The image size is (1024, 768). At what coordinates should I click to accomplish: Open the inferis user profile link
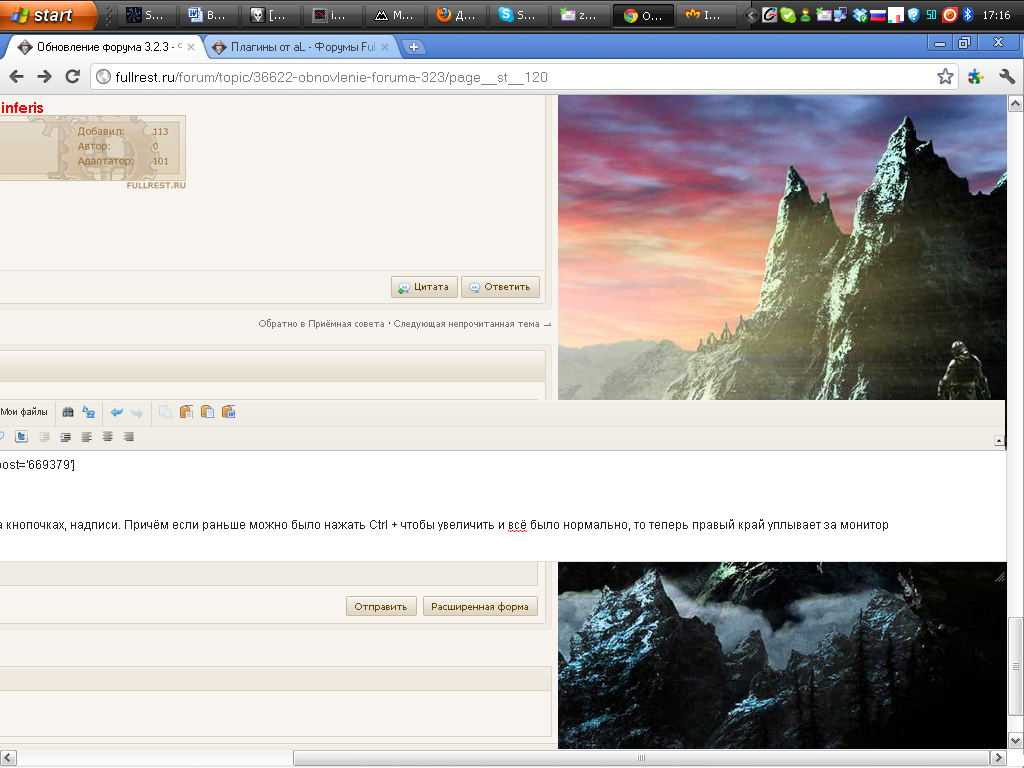(22, 108)
